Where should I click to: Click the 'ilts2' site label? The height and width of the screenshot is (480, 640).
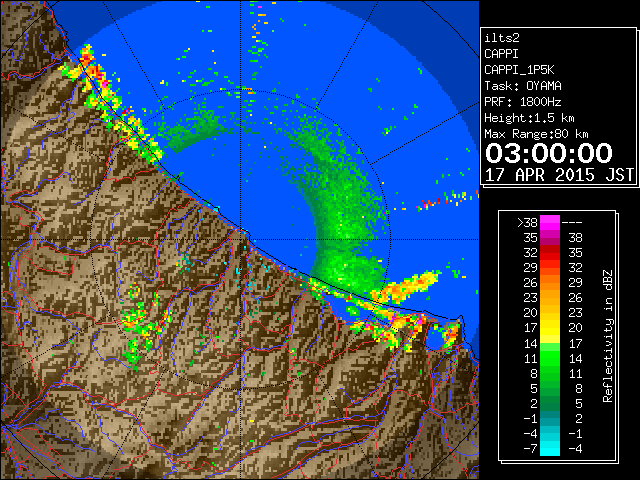[x=502, y=38]
